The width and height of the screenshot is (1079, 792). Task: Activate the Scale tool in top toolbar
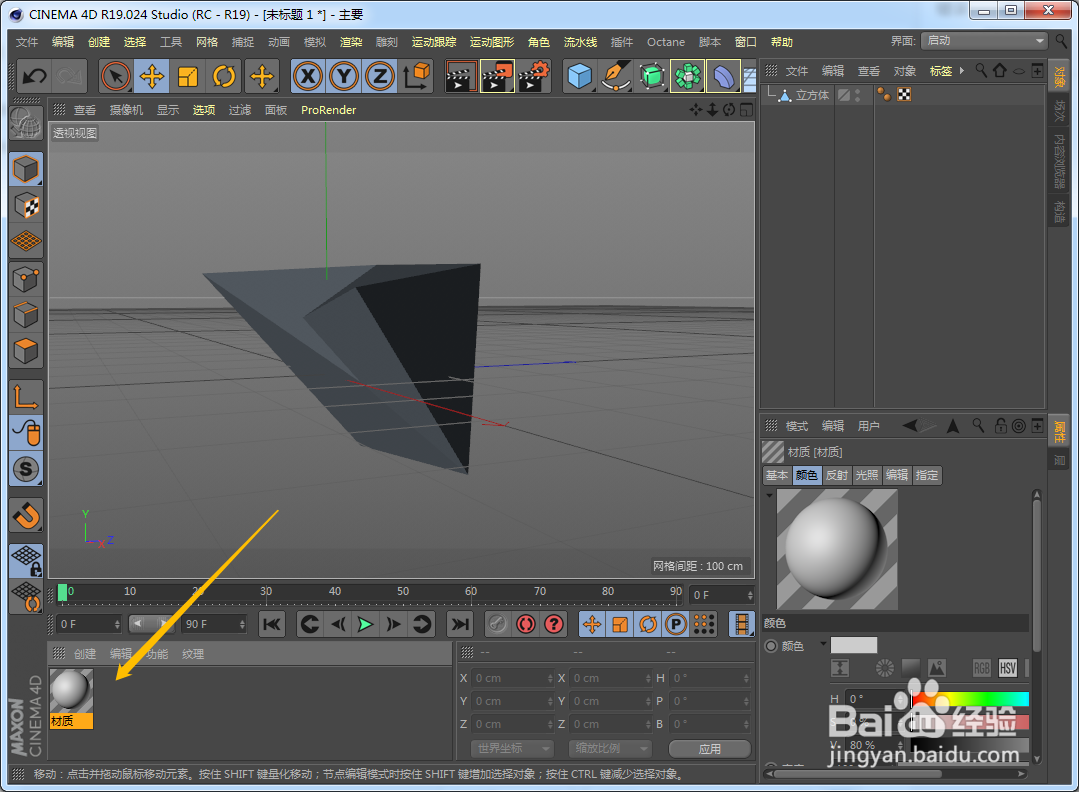coord(188,76)
